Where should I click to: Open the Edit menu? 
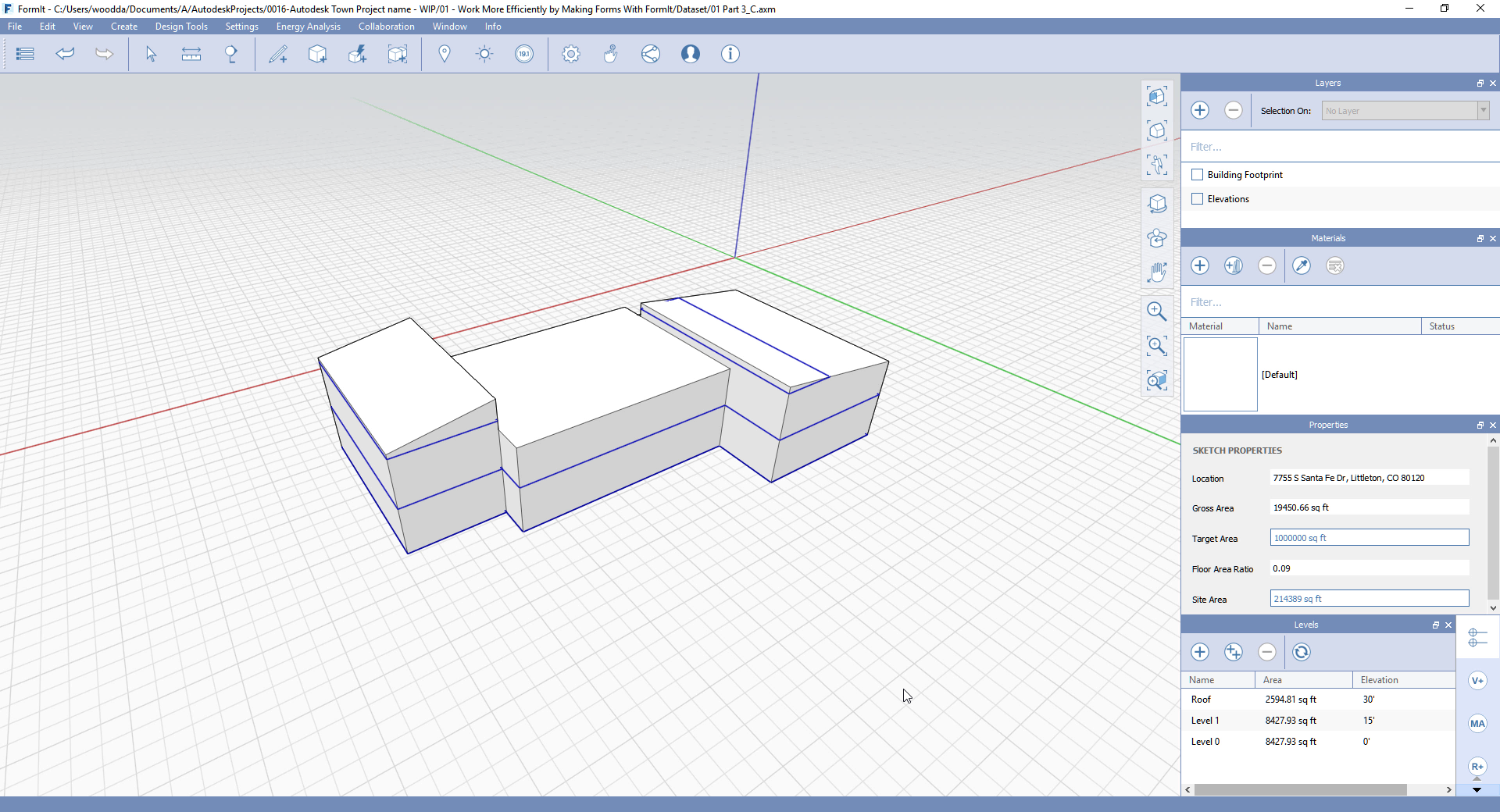pos(48,27)
